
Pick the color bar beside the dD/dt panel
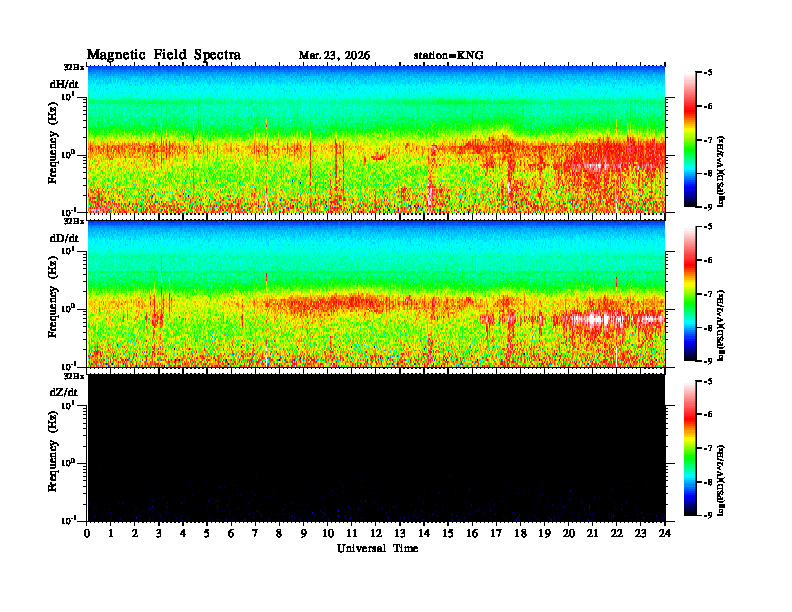click(x=689, y=294)
